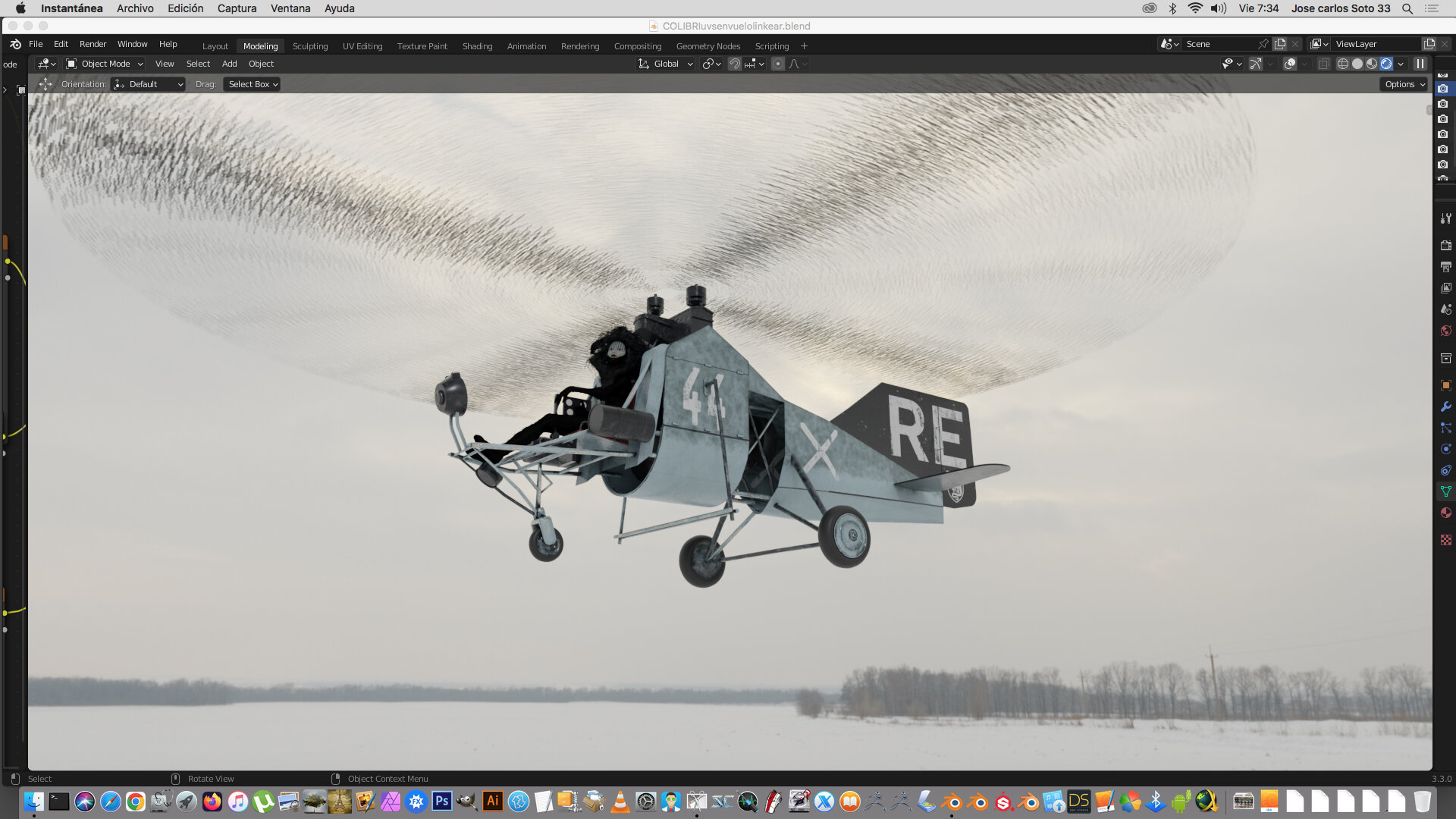Image resolution: width=1456 pixels, height=819 pixels.
Task: Open the Object menu in viewport header
Action: [x=261, y=64]
